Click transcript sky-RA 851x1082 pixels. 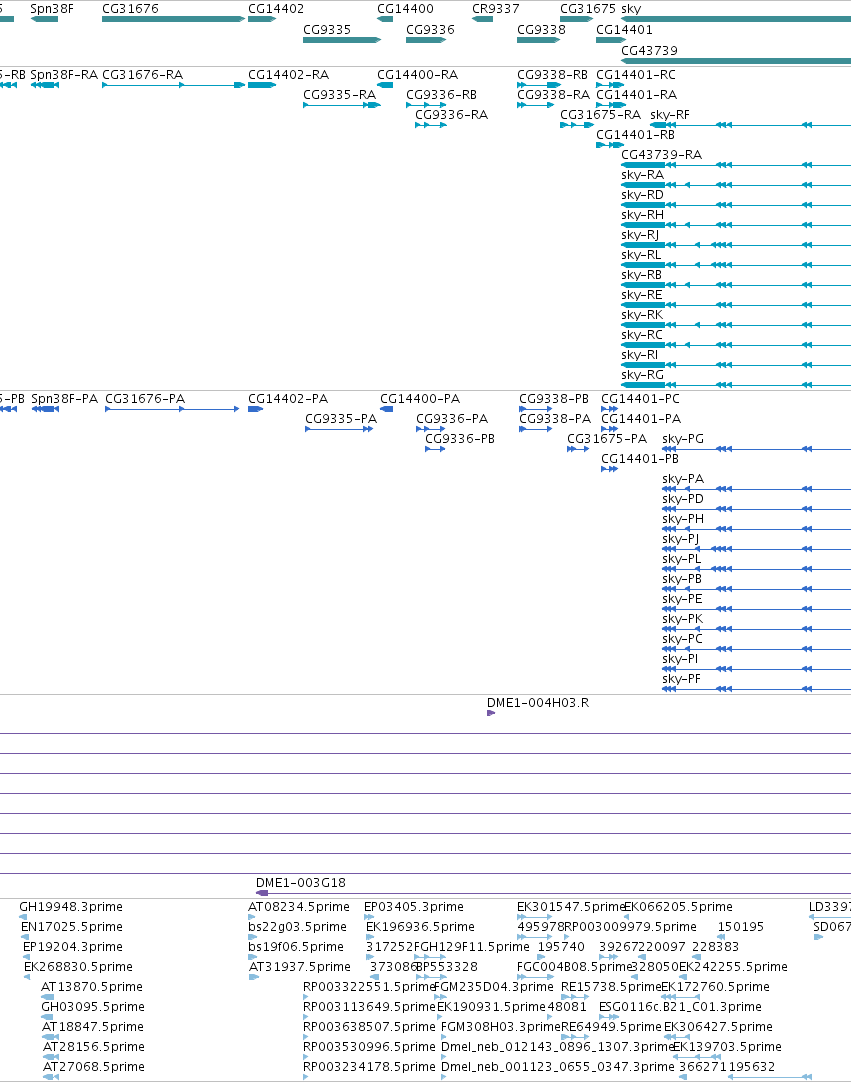click(x=643, y=175)
